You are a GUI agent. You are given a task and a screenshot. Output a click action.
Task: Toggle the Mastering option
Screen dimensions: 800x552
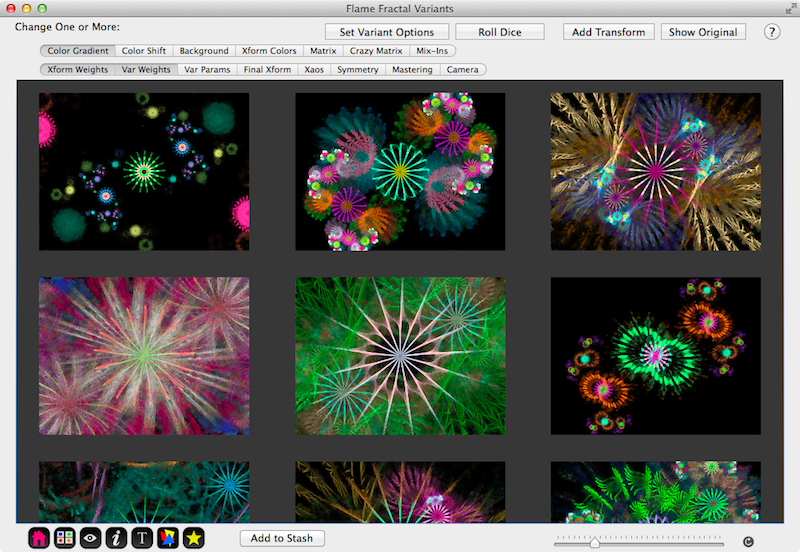click(x=412, y=70)
